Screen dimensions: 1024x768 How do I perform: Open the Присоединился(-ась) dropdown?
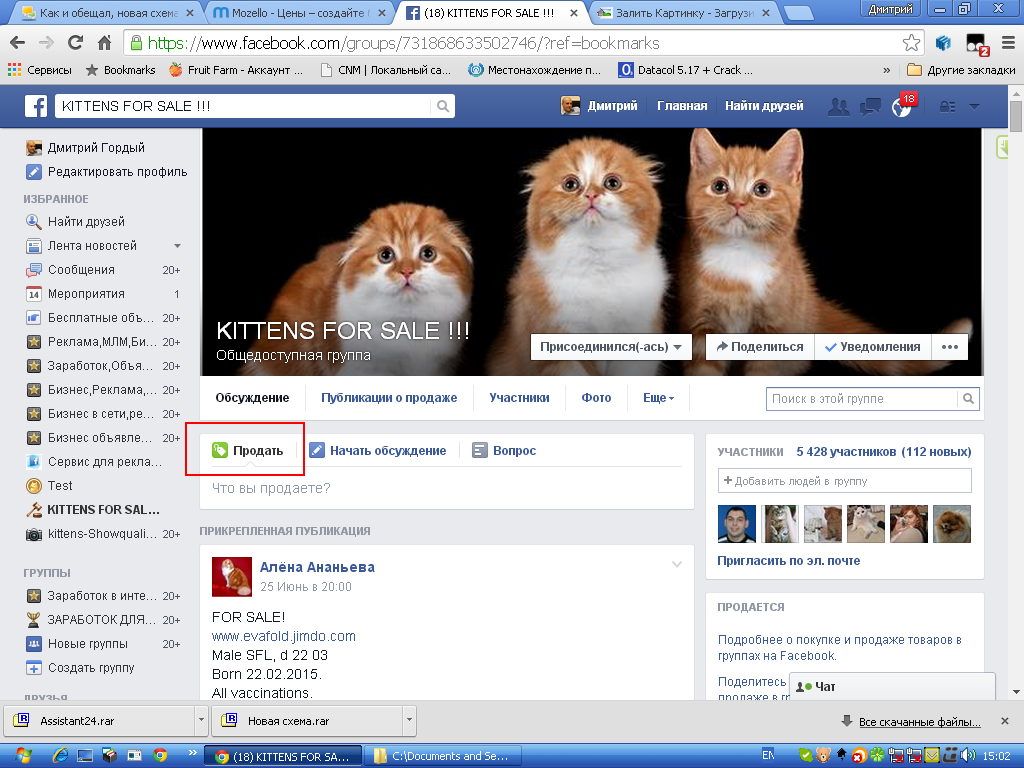click(x=611, y=347)
